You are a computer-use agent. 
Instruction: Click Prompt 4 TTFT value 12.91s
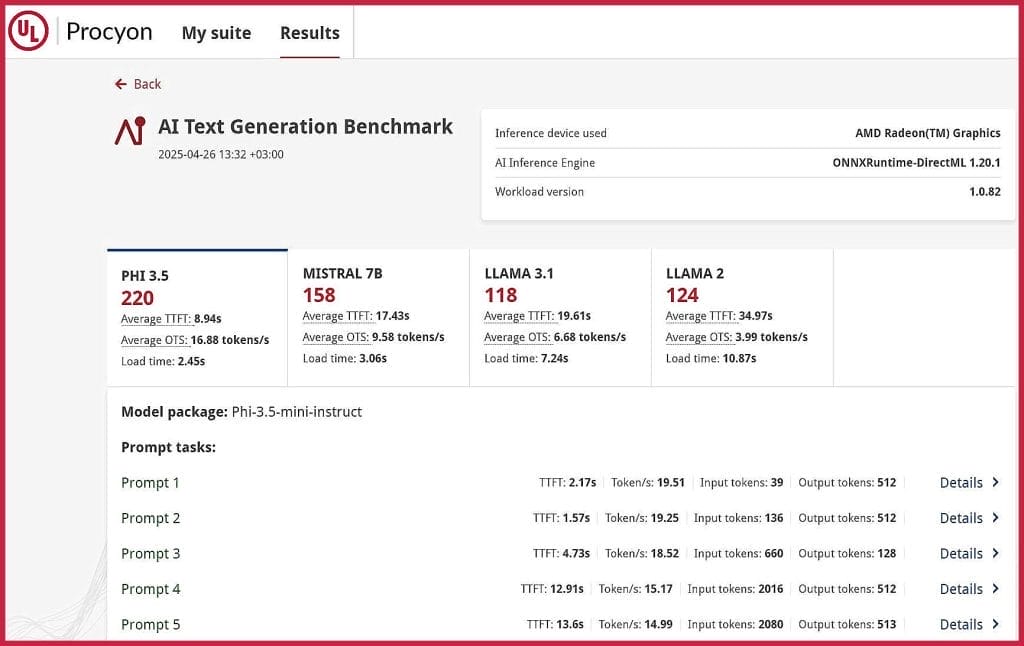(566, 589)
